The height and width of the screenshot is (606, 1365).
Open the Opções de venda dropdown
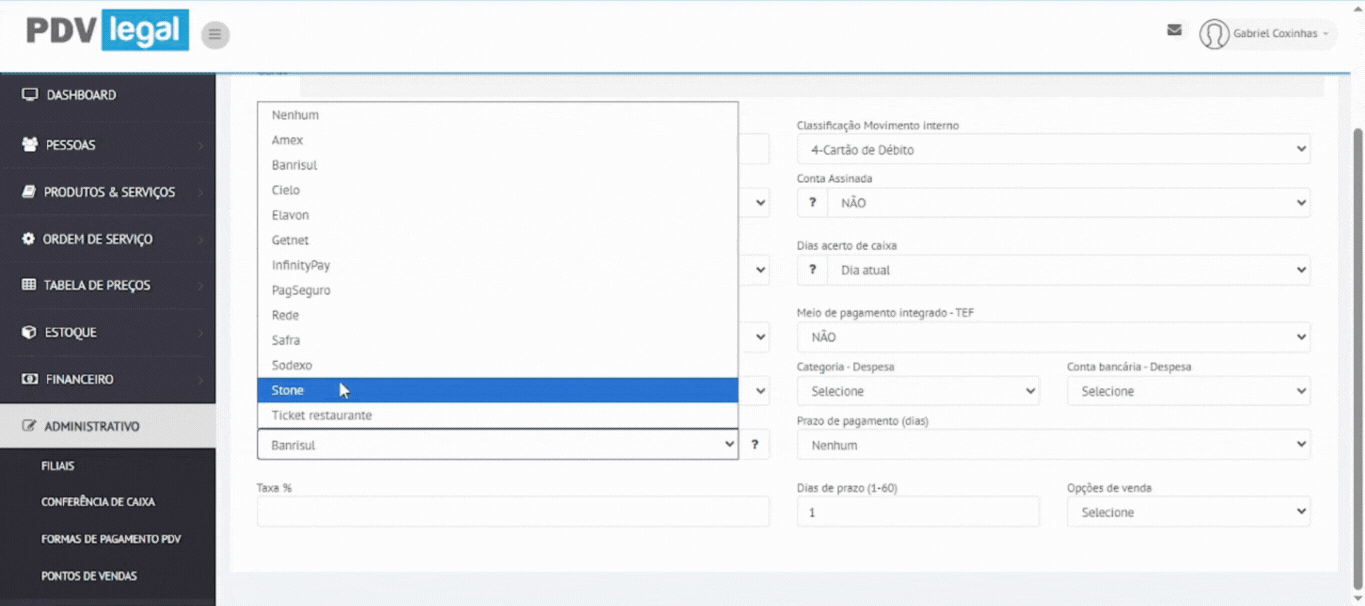click(1188, 512)
